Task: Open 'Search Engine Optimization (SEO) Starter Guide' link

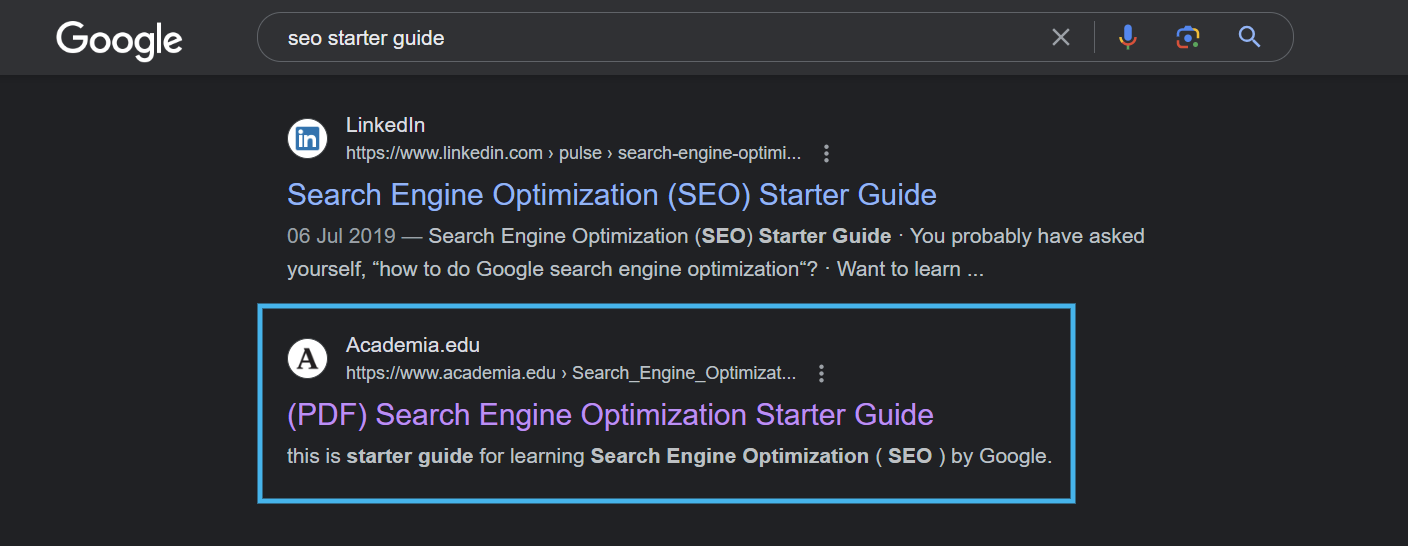Action: (611, 194)
